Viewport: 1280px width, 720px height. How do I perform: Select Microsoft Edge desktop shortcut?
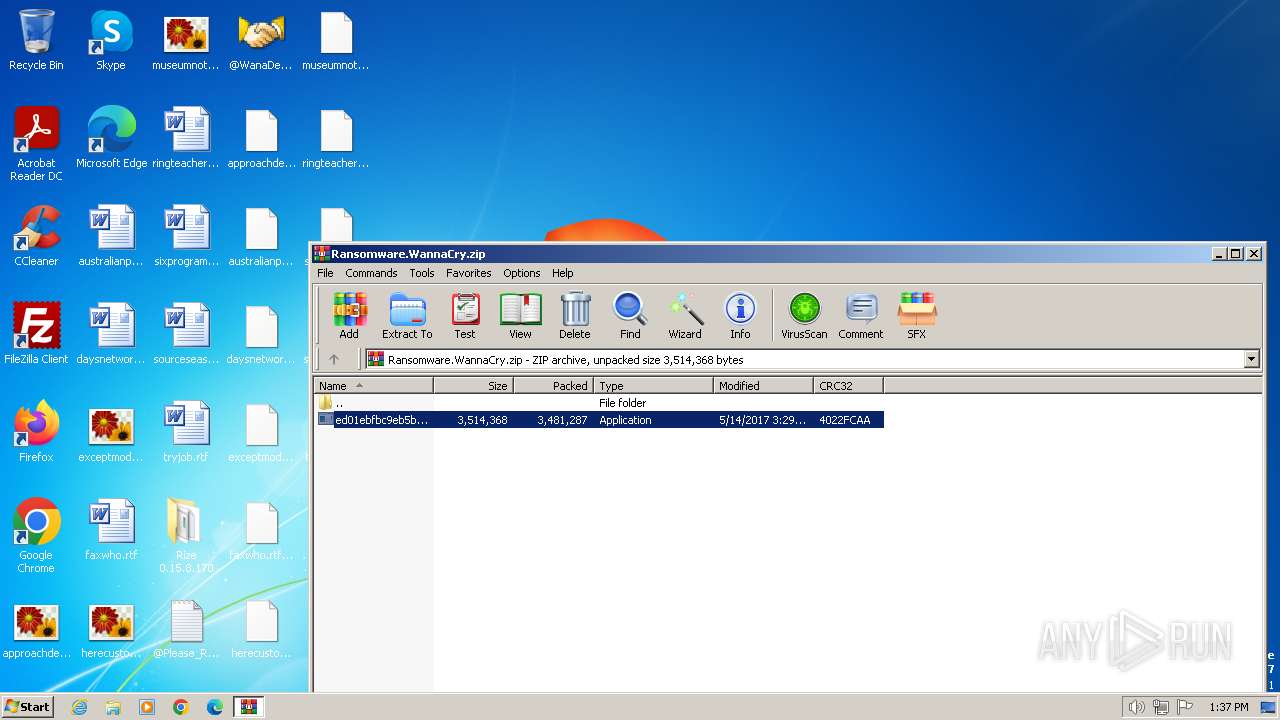point(111,138)
